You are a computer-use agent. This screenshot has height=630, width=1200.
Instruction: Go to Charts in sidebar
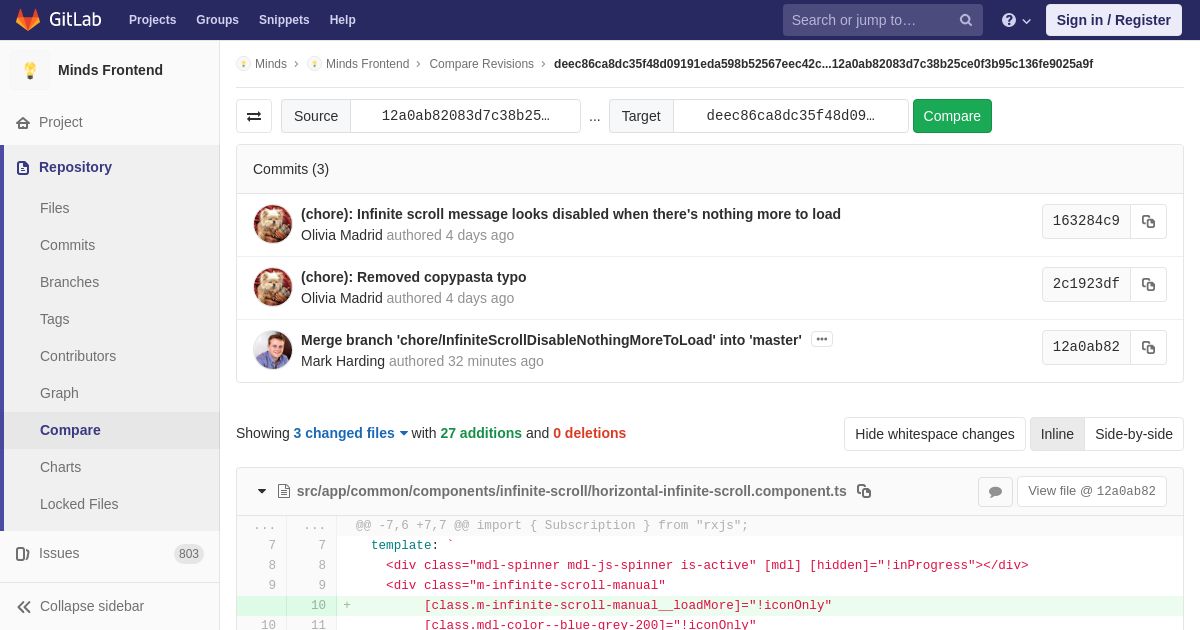click(60, 467)
